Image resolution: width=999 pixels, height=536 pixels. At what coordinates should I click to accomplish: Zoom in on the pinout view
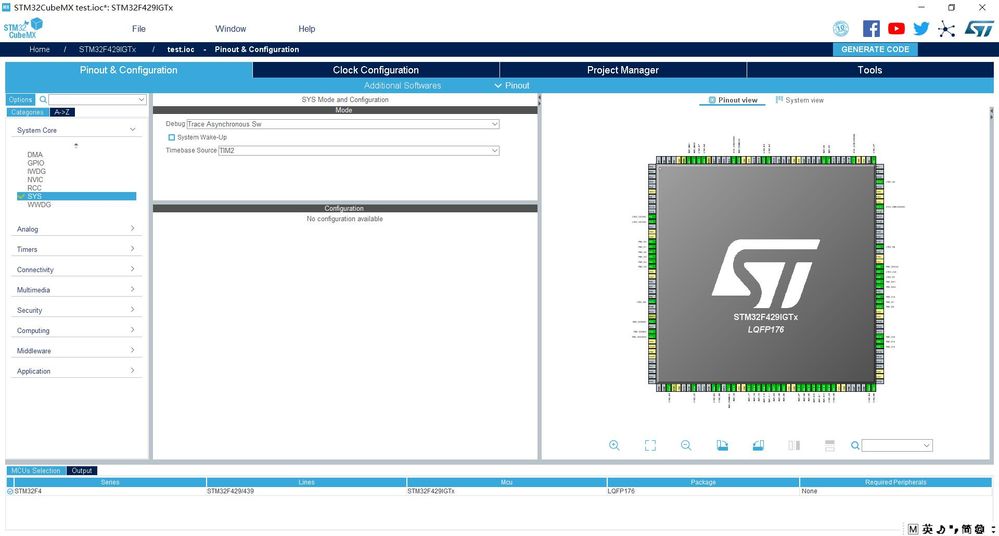click(614, 445)
